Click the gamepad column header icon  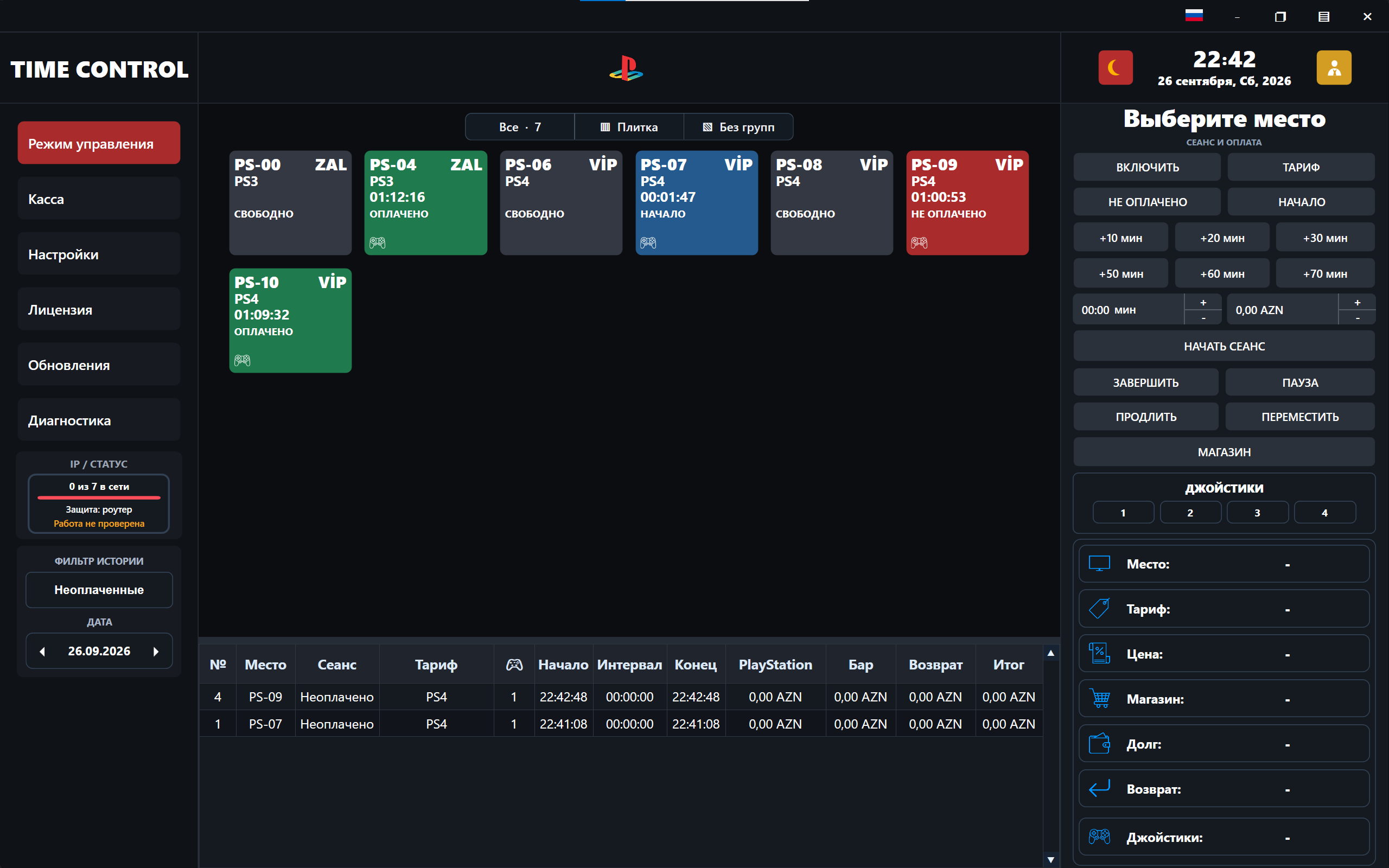click(x=514, y=664)
